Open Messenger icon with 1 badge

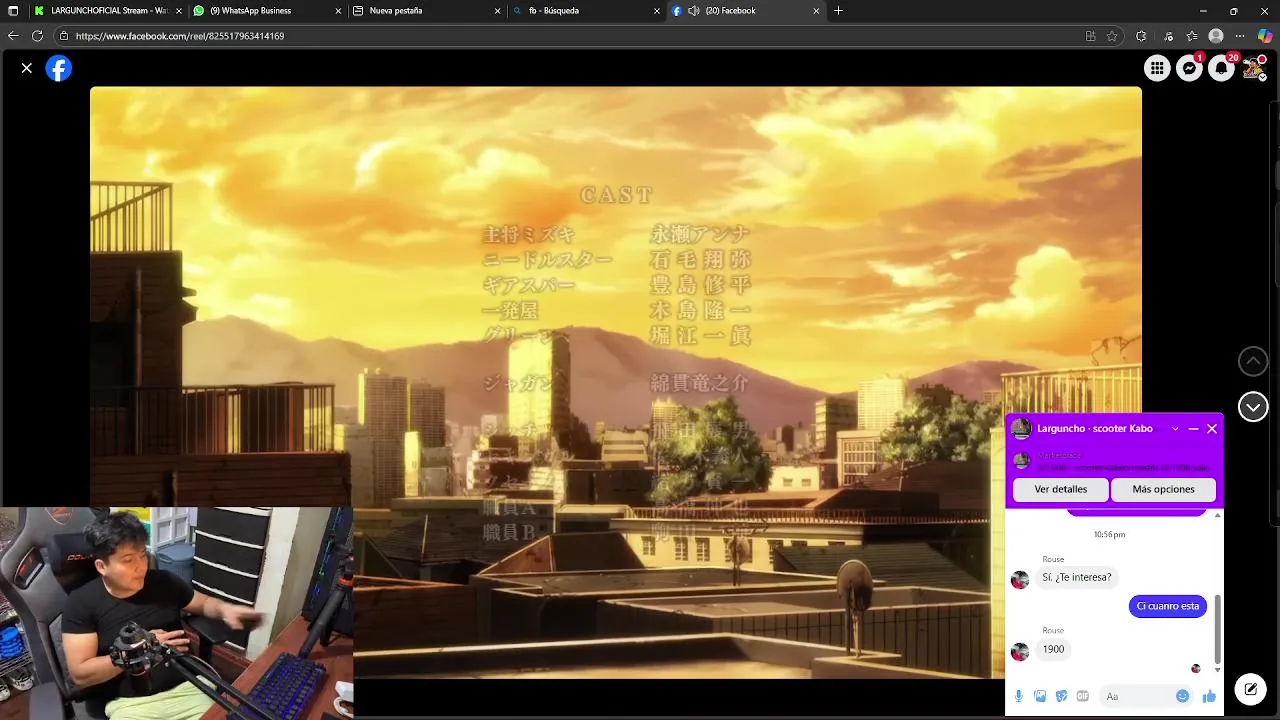tap(1189, 68)
